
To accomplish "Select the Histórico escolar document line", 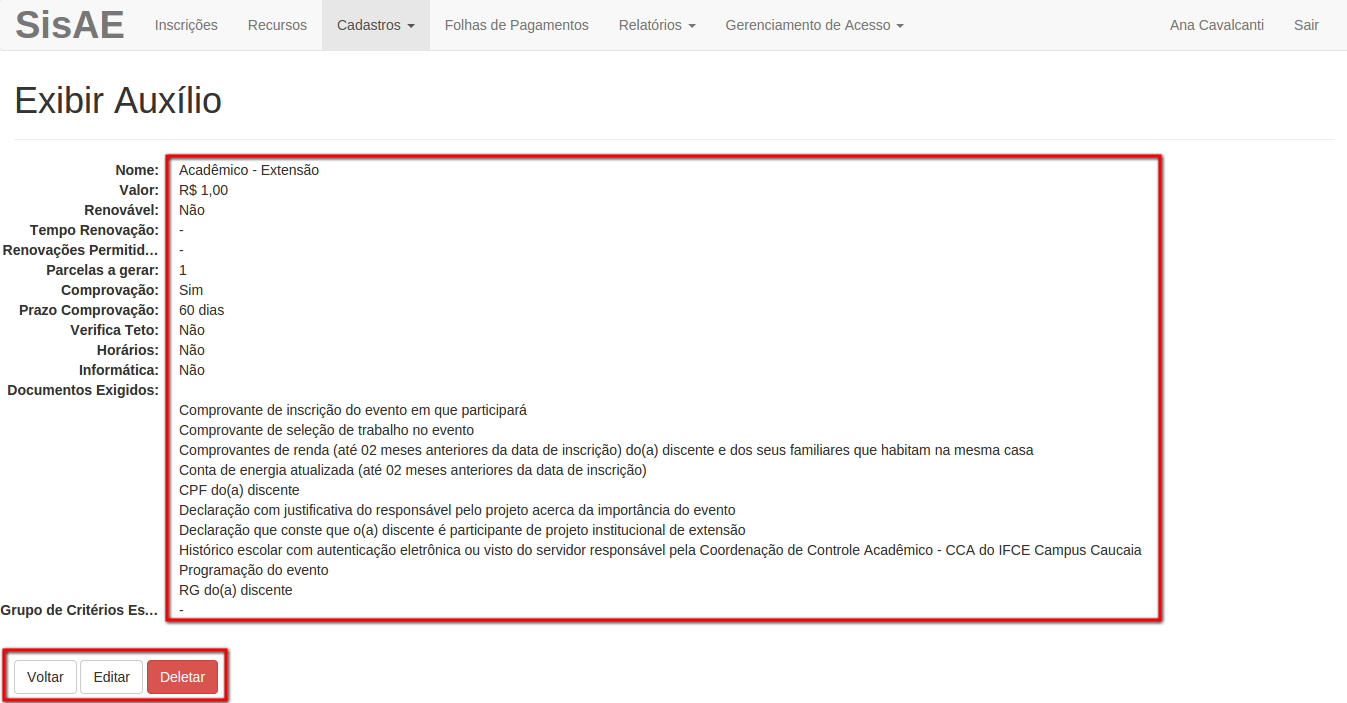I will [x=660, y=550].
